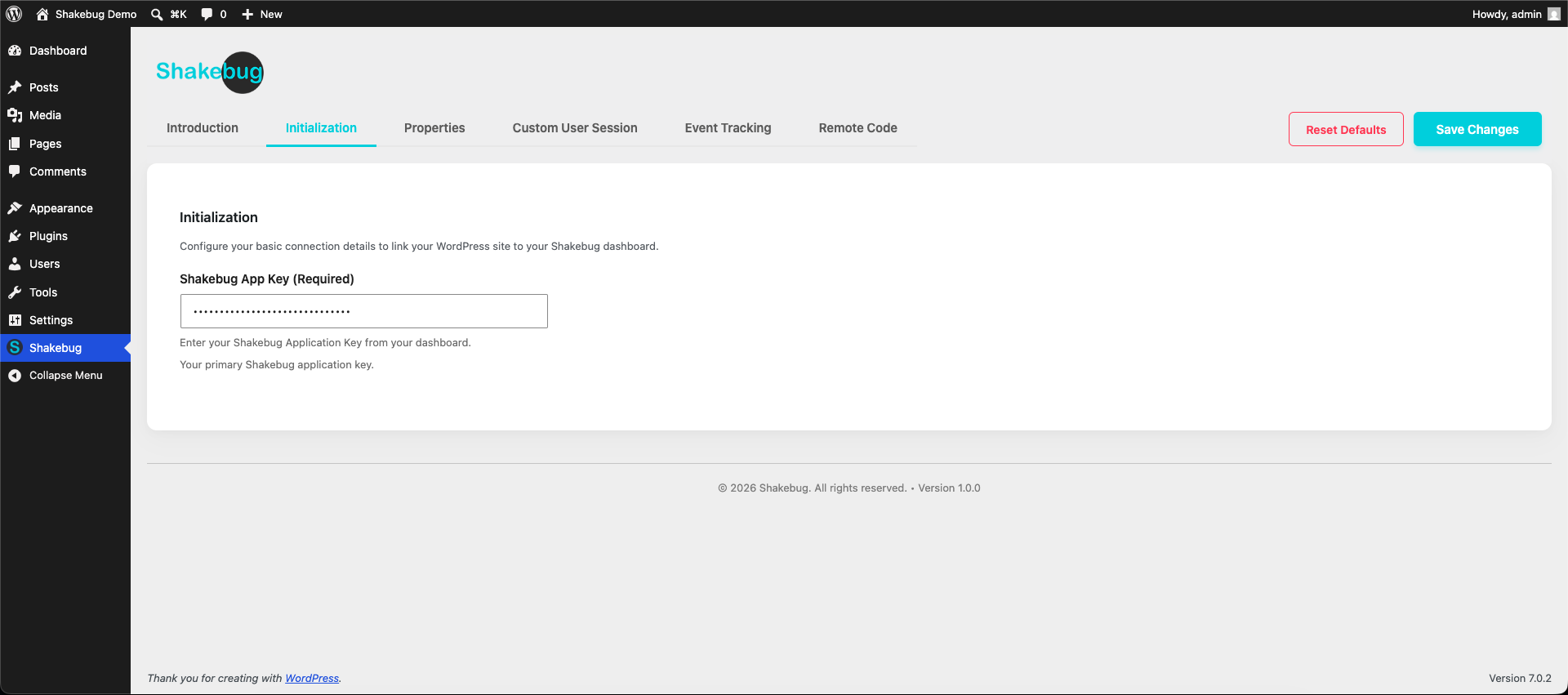Go to the Event Tracking tab

tap(728, 128)
